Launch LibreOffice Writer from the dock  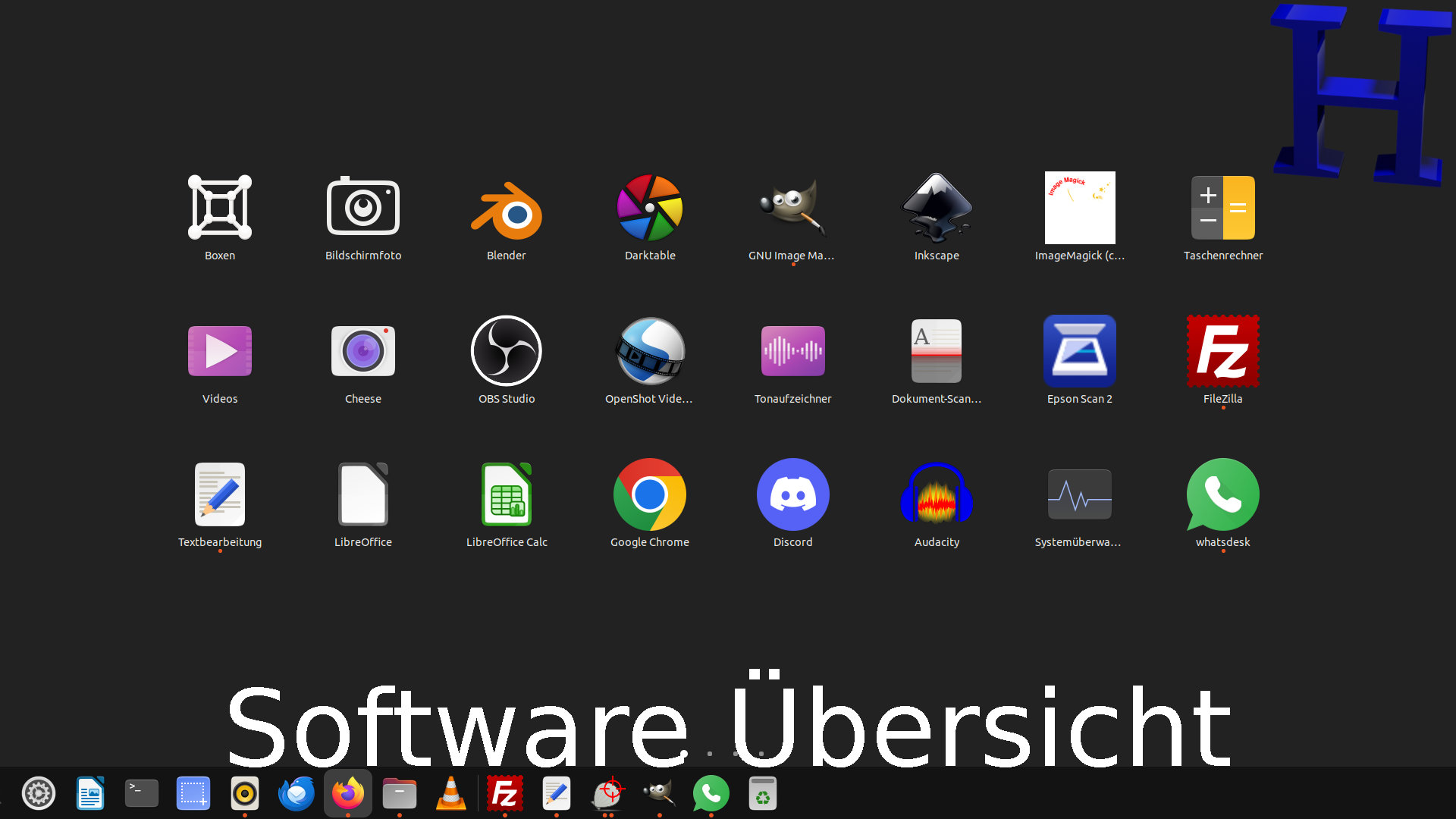[x=90, y=794]
